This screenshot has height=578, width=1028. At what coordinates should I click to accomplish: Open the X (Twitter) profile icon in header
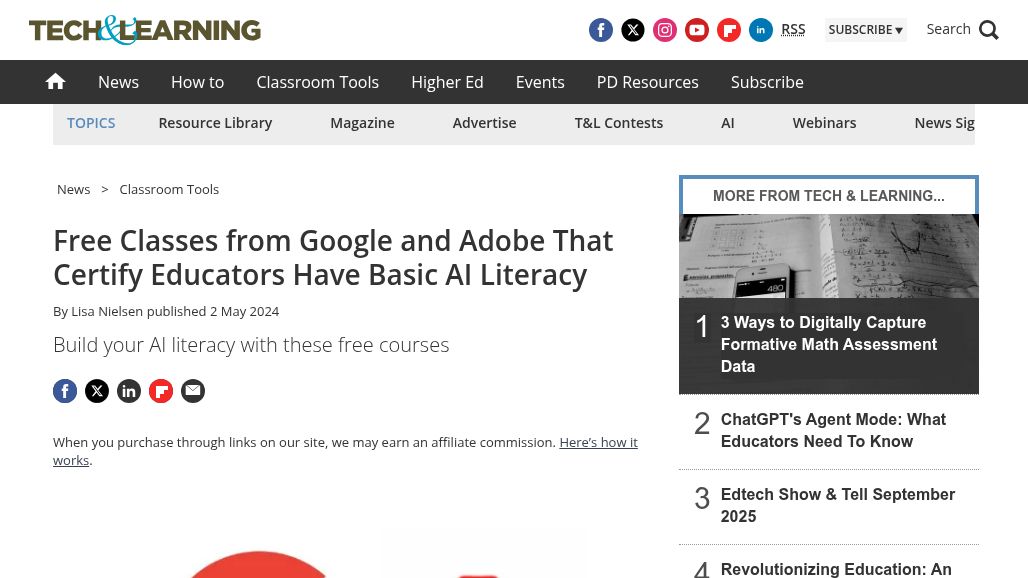coord(633,30)
